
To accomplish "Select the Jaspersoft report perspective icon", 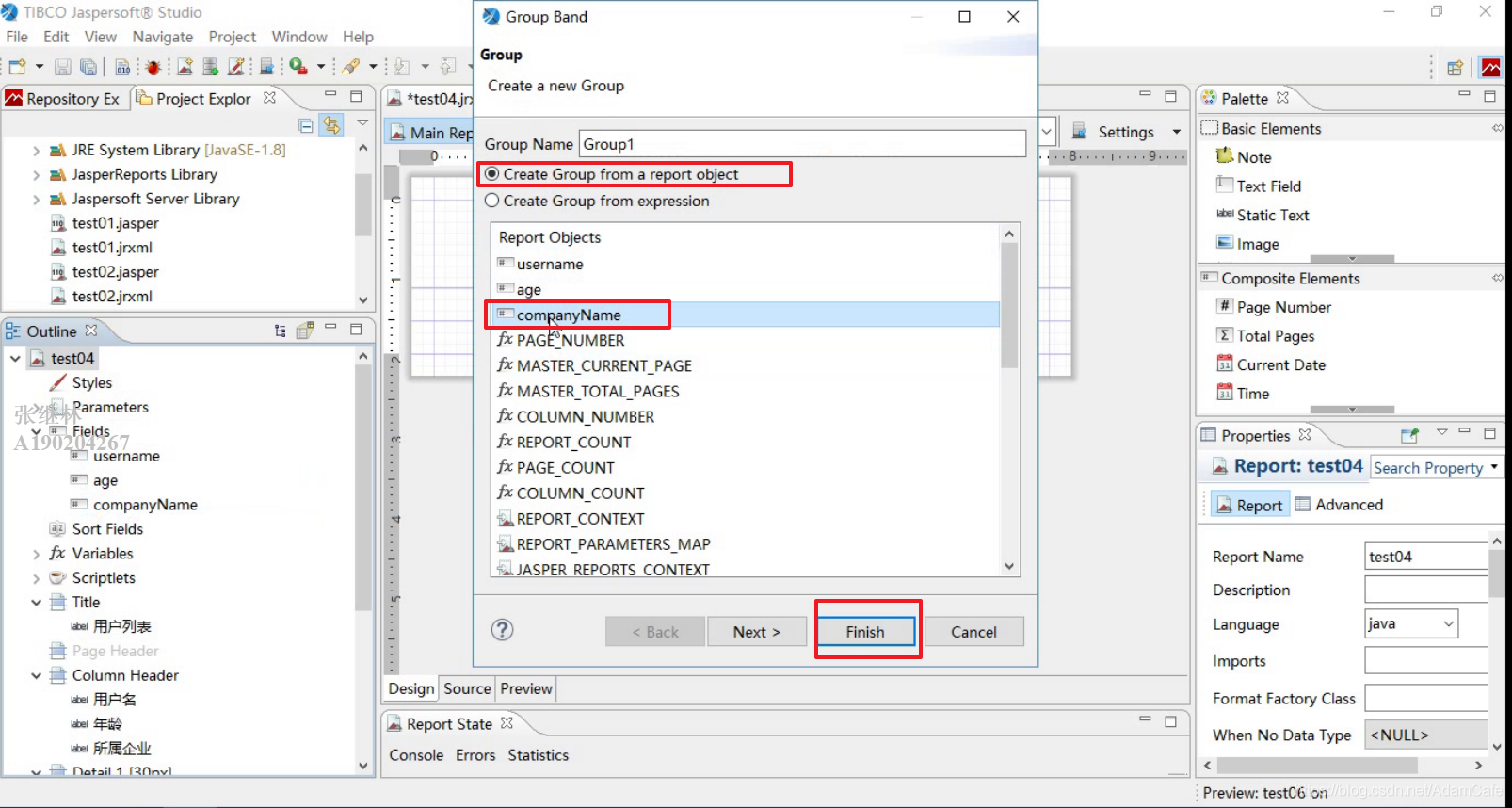I will [1491, 68].
